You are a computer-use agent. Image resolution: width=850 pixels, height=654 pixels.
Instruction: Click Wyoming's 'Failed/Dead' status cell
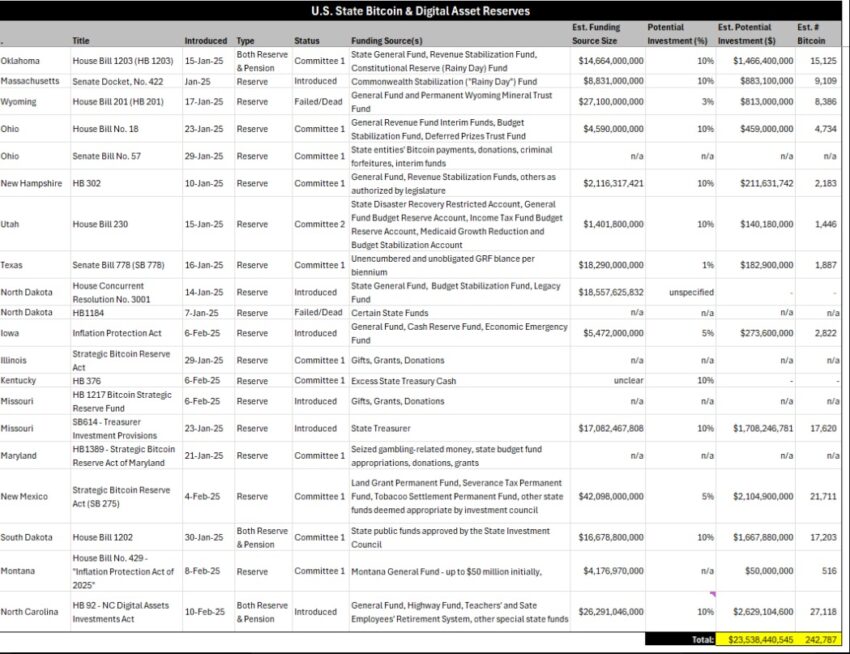coord(320,101)
